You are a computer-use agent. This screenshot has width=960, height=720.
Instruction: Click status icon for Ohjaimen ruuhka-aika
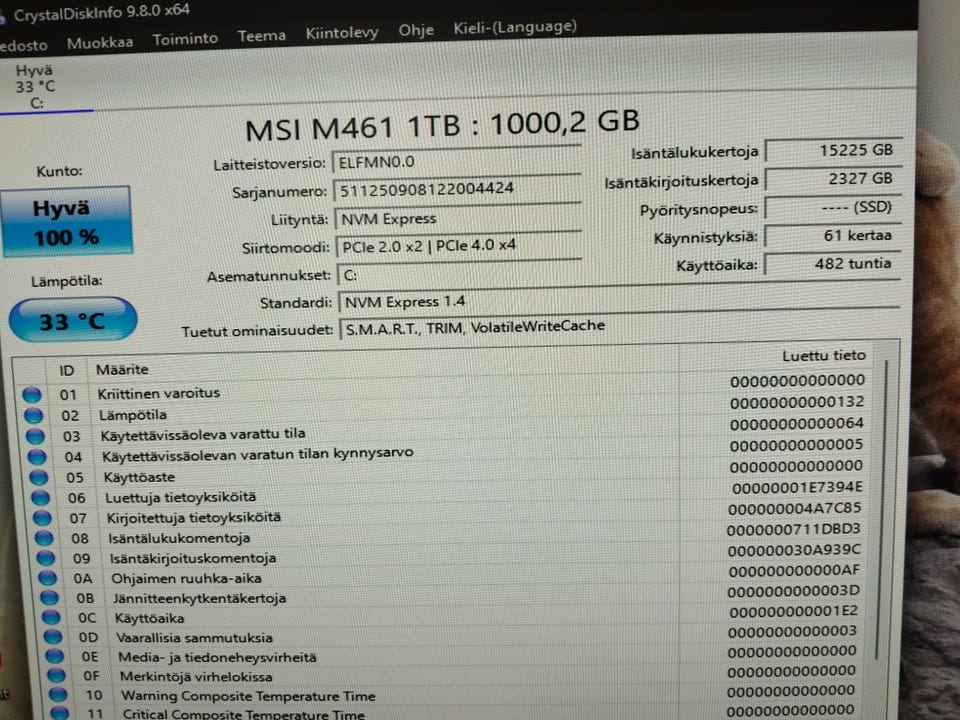[x=48, y=578]
